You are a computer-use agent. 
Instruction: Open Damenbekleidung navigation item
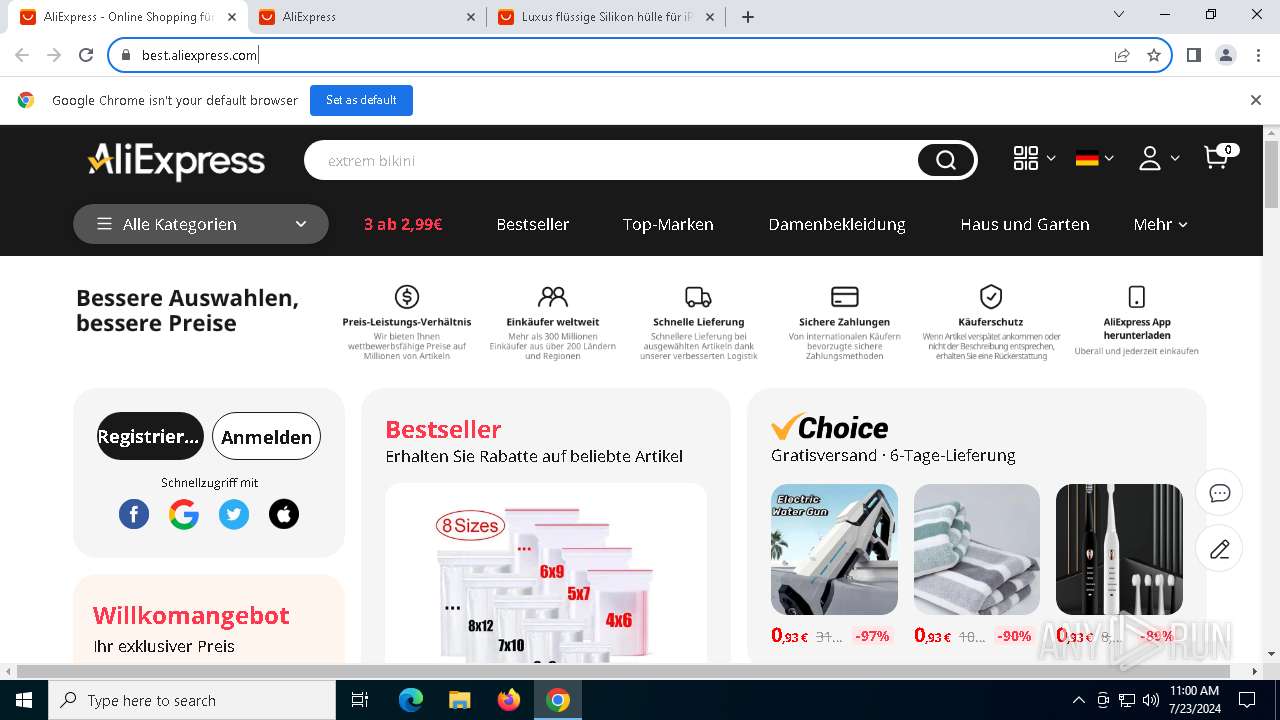coord(837,224)
